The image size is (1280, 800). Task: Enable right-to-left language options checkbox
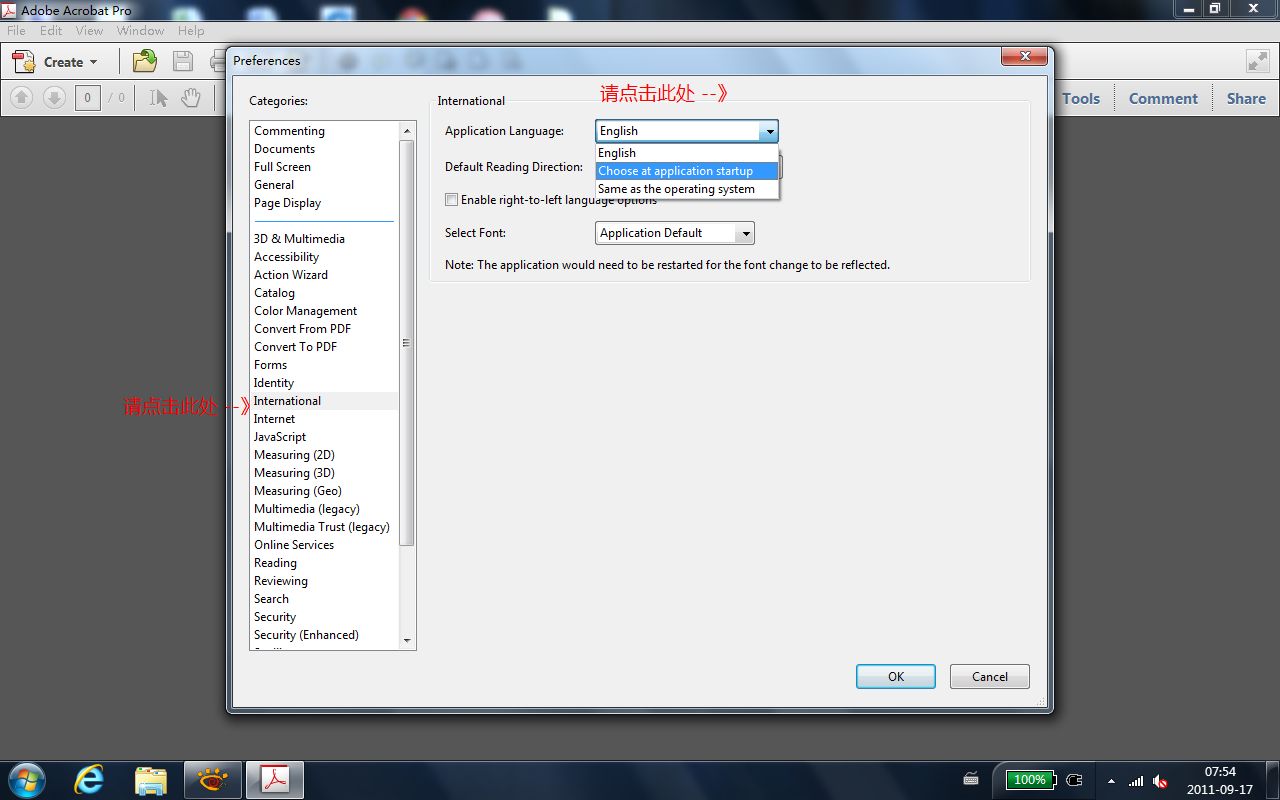tap(452, 200)
